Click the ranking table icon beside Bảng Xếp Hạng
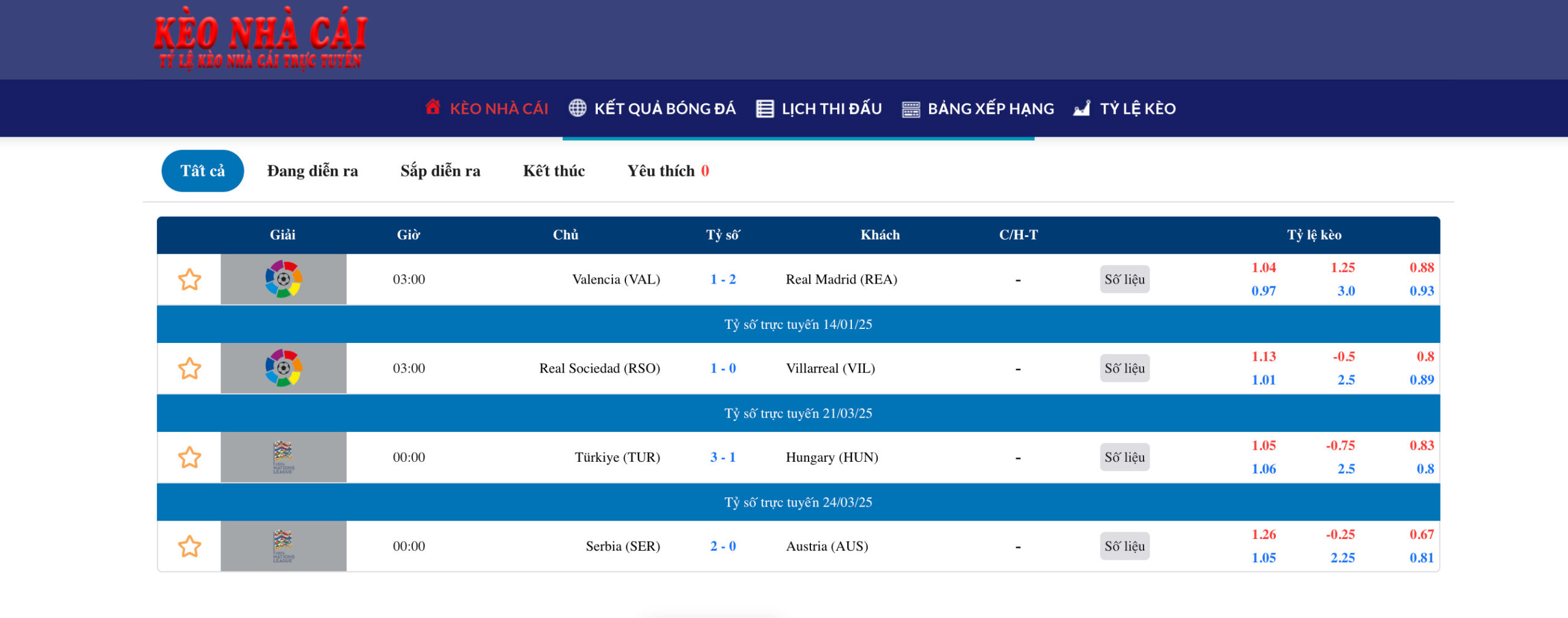Image resolution: width=1568 pixels, height=618 pixels. pyautogui.click(x=911, y=110)
